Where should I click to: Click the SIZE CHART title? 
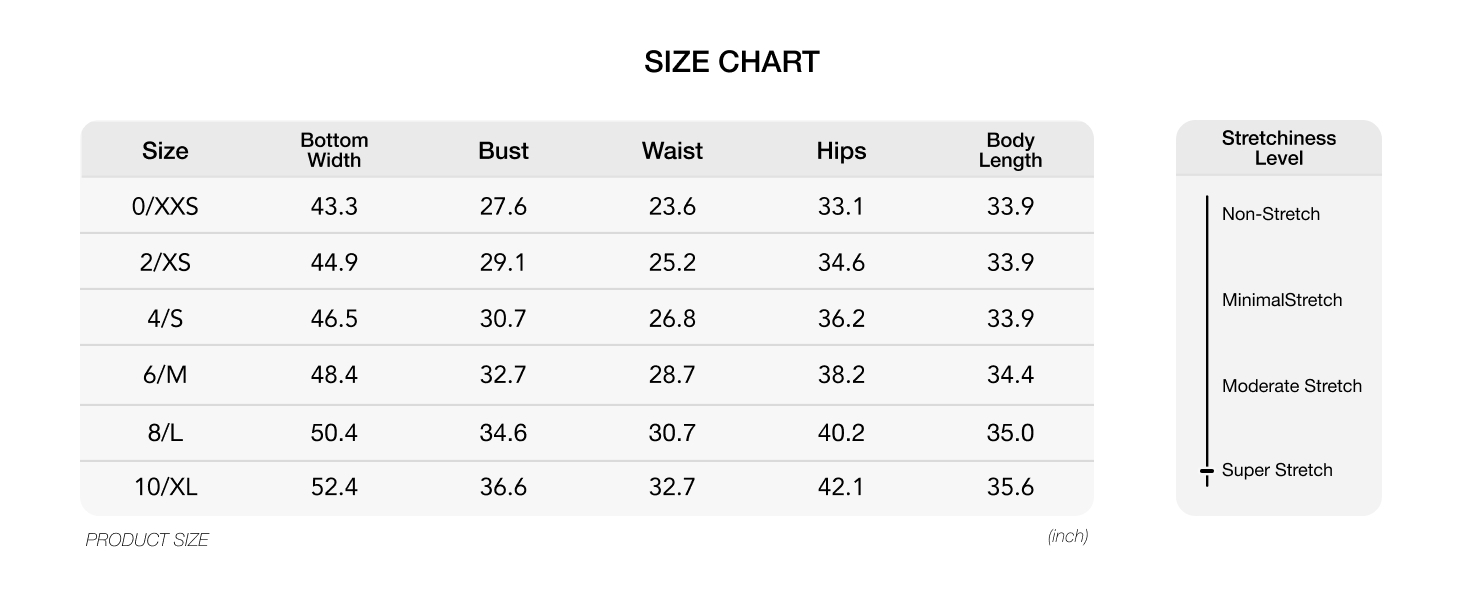[x=732, y=62]
